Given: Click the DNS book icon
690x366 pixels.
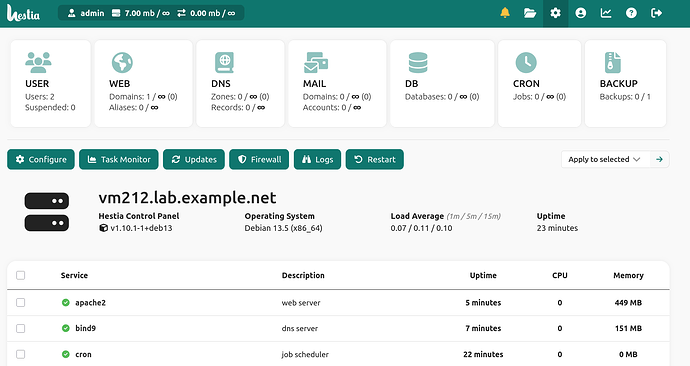Looking at the screenshot, I should [224, 62].
